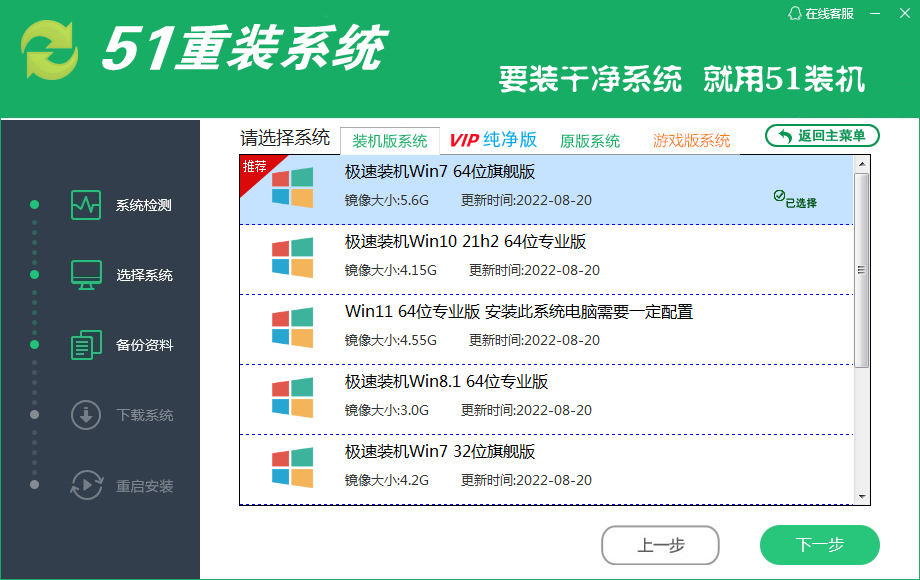The width and height of the screenshot is (920, 580).
Task: Click Windows logo of Win11 64位专业版
Action: point(292,328)
